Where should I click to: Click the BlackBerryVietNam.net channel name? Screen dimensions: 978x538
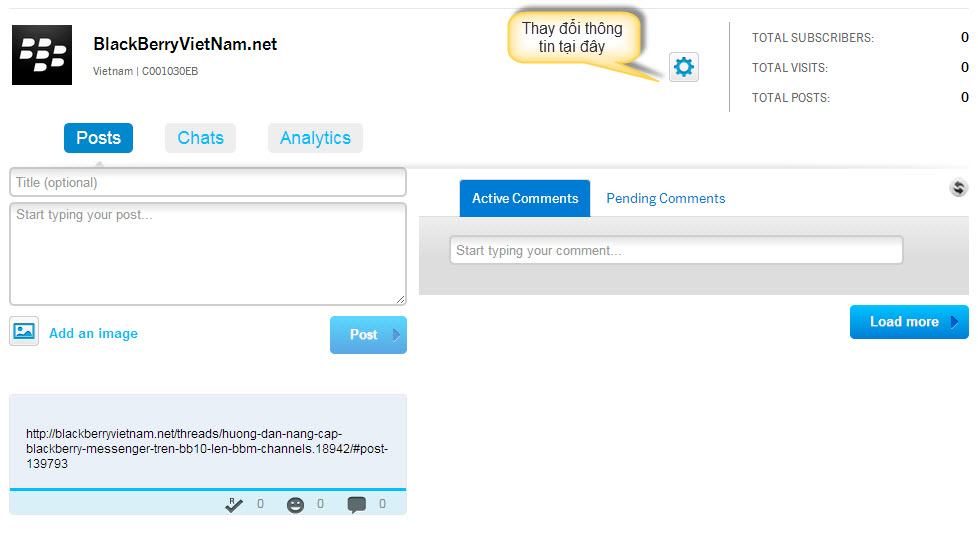185,44
